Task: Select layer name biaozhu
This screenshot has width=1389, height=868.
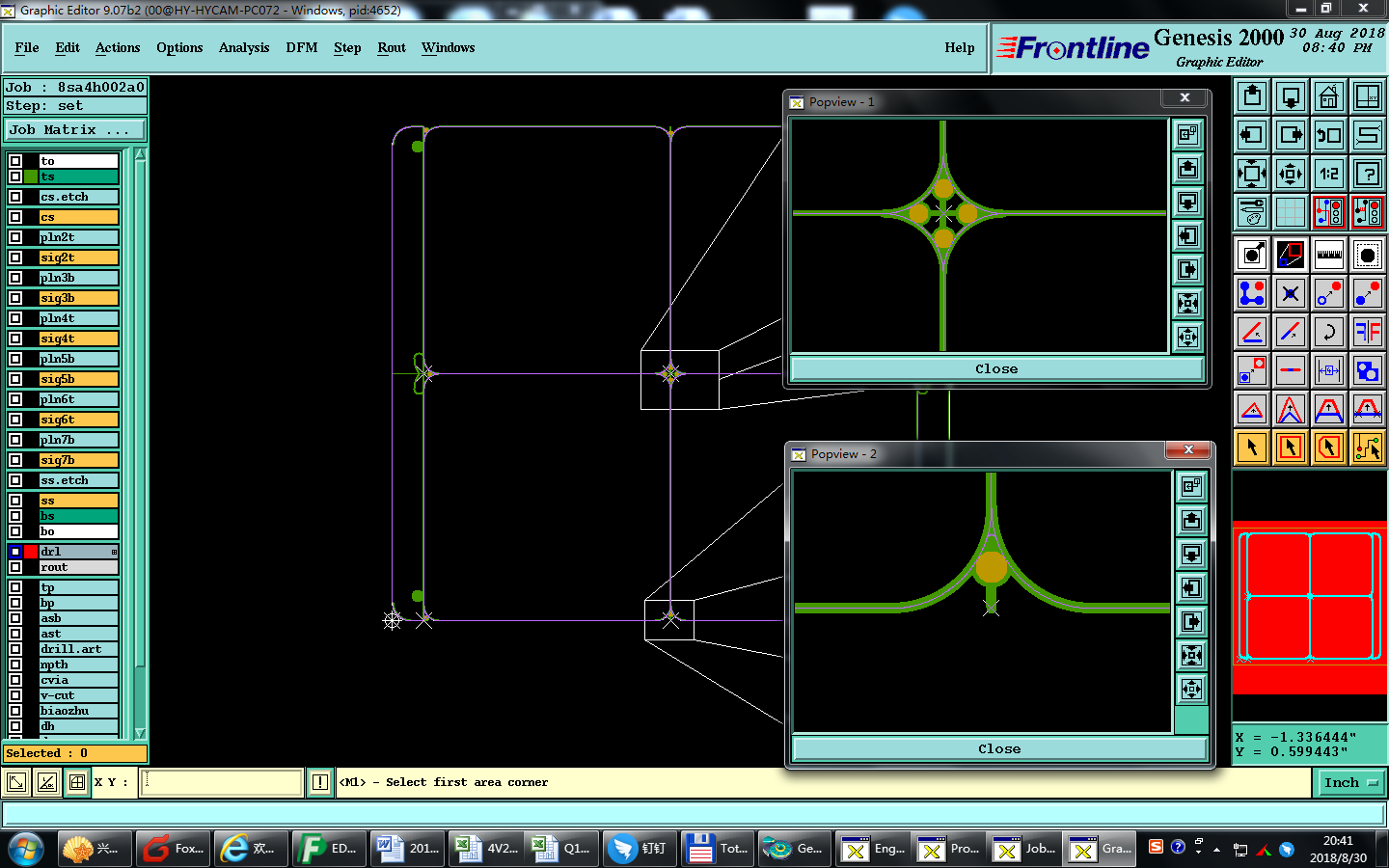Action: [x=78, y=711]
